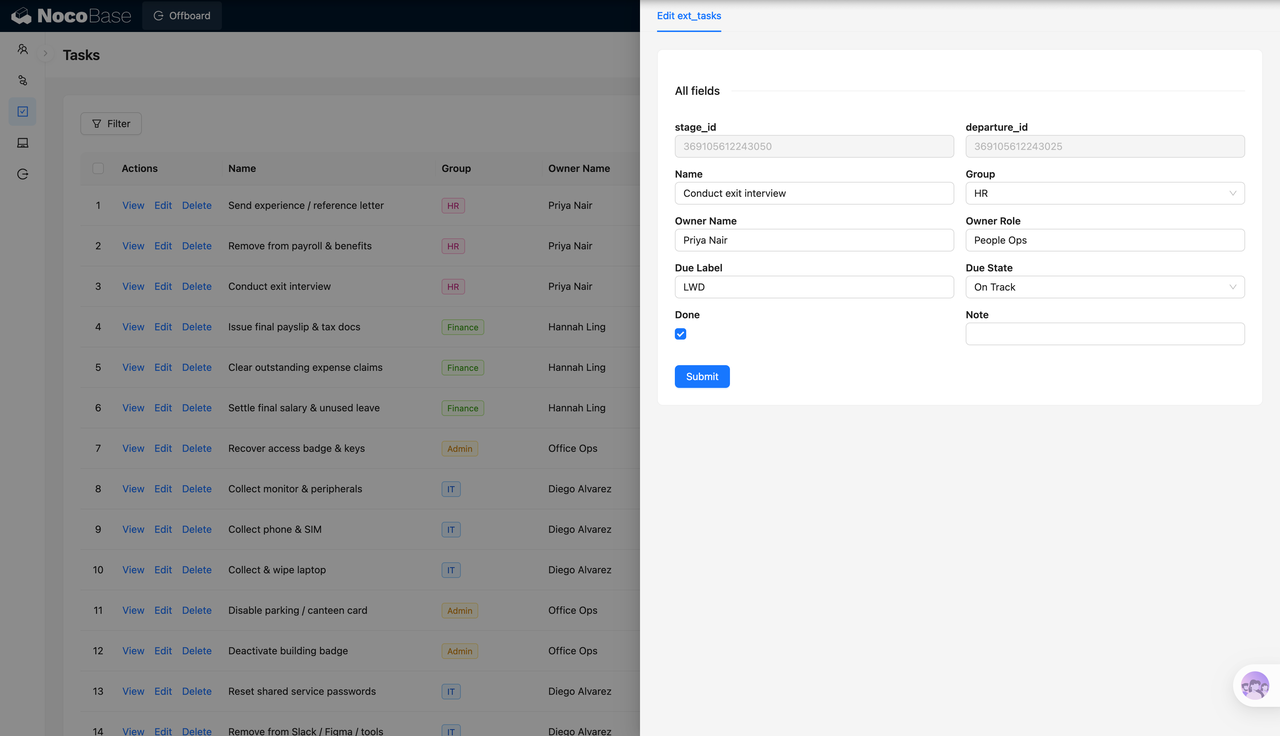
Task: Click 'Disable parking / canteen card' cell
Action: (x=298, y=610)
